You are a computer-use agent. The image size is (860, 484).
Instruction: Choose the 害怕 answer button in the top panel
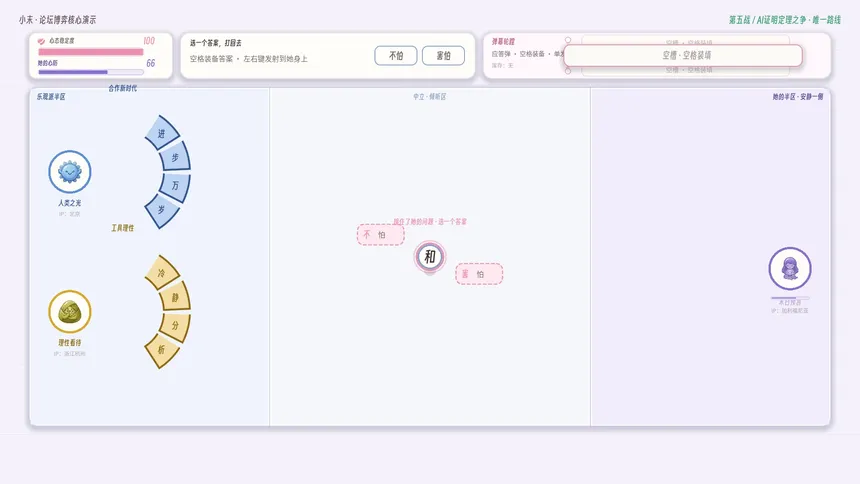pos(443,55)
